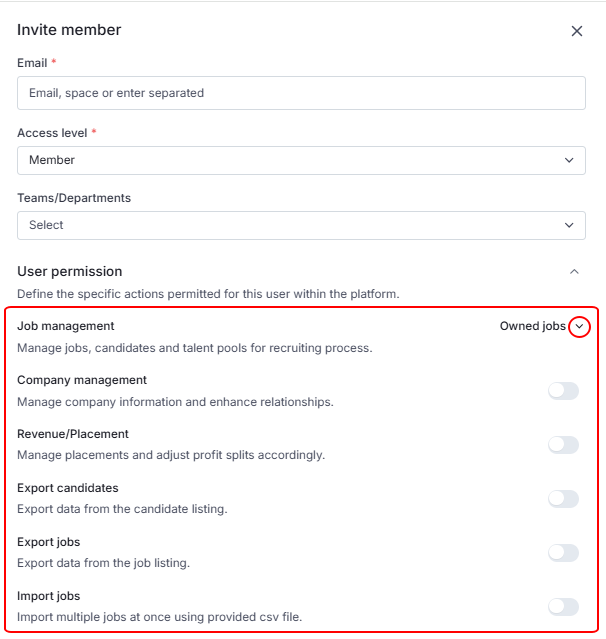
Task: Expand the Owned jobs dropdown chevron
Action: [x=579, y=327]
